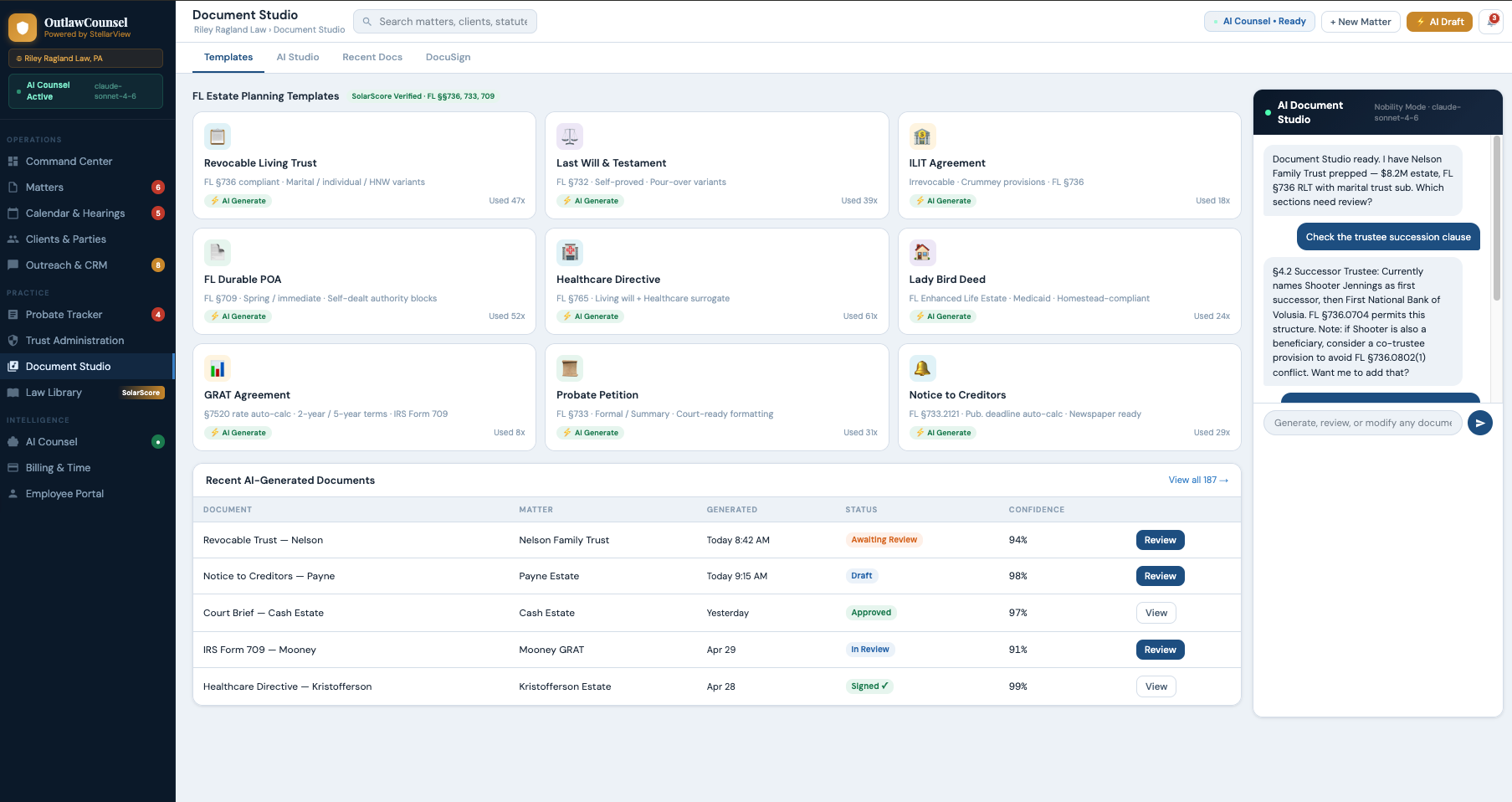Screen dimensions: 1512x802
Task: Open Probate Tracker in the sidebar
Action: point(64,315)
